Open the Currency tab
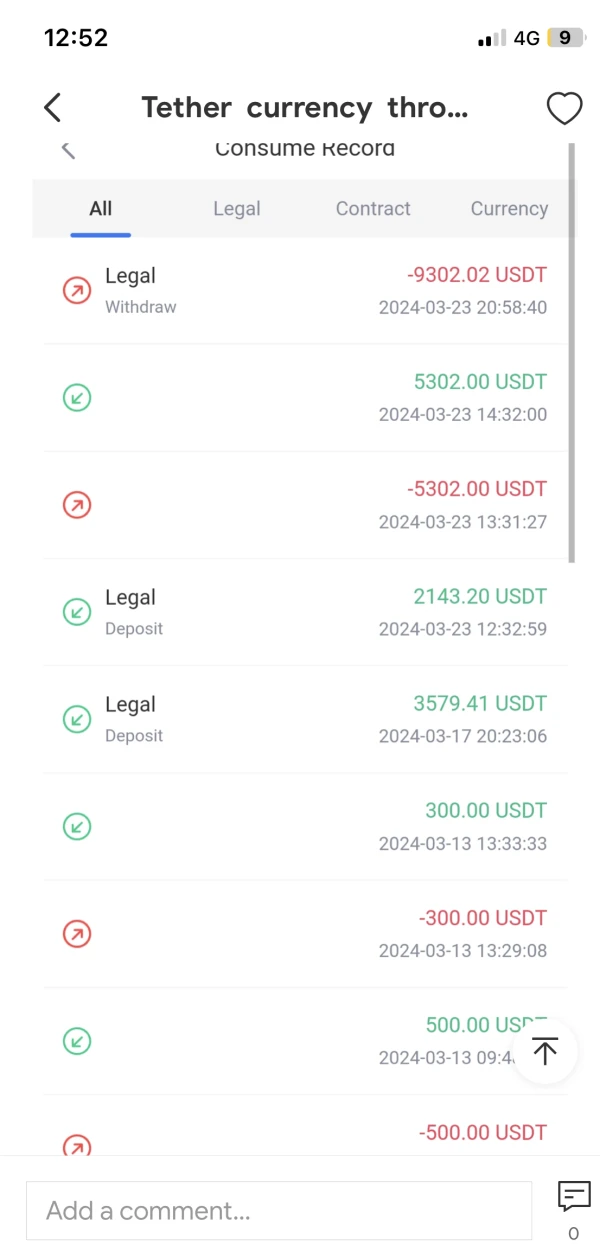Image resolution: width=600 pixels, height=1245 pixels. point(509,209)
